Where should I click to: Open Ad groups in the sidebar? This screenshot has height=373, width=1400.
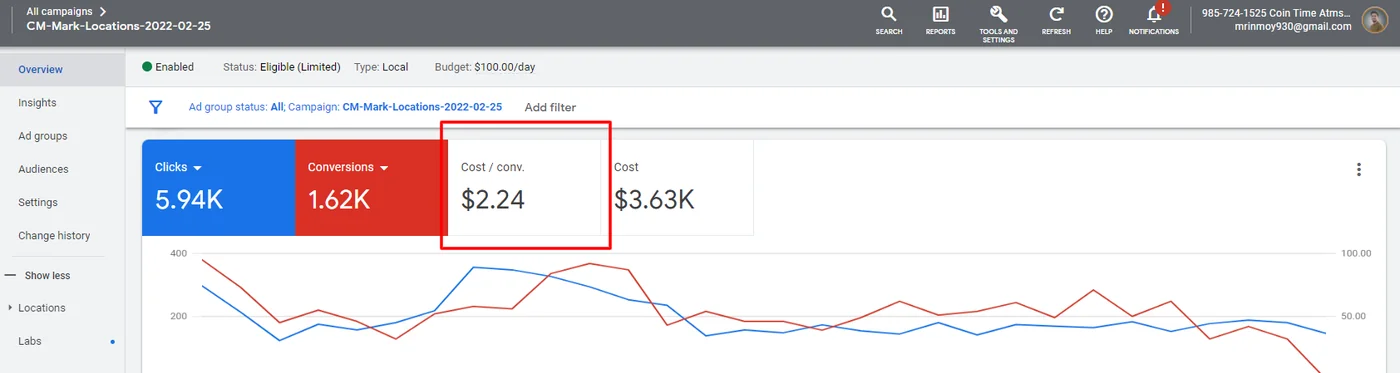point(42,136)
